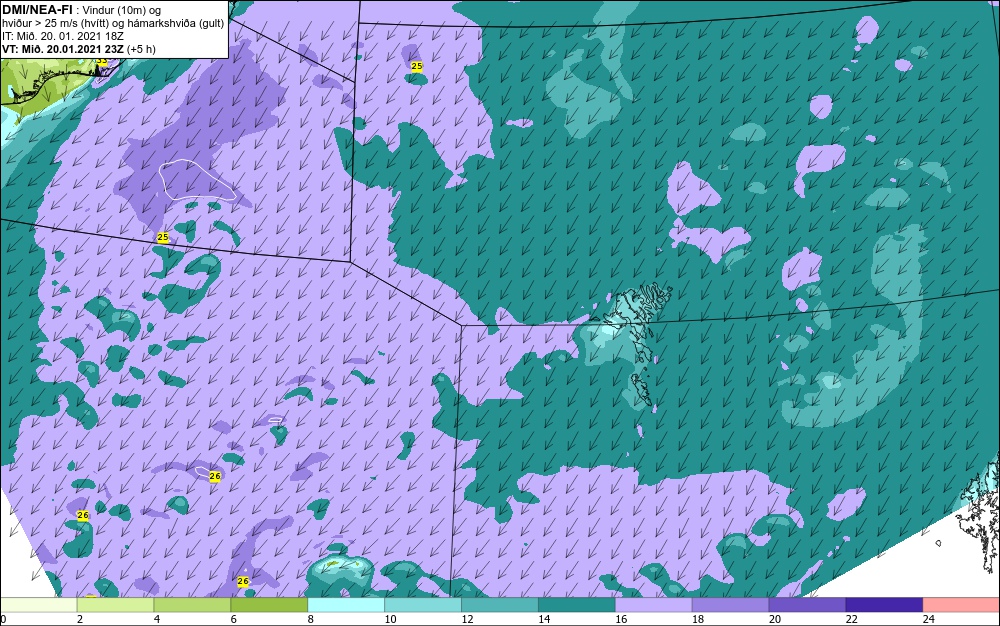
Task: Click yellow '25' label on the black boundary line
Action: pos(163,237)
